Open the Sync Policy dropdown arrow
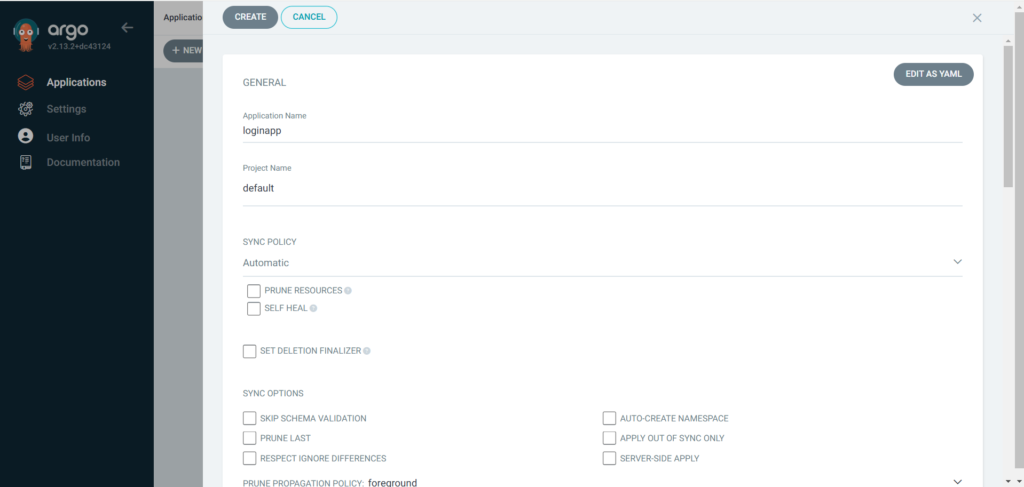 coord(957,262)
